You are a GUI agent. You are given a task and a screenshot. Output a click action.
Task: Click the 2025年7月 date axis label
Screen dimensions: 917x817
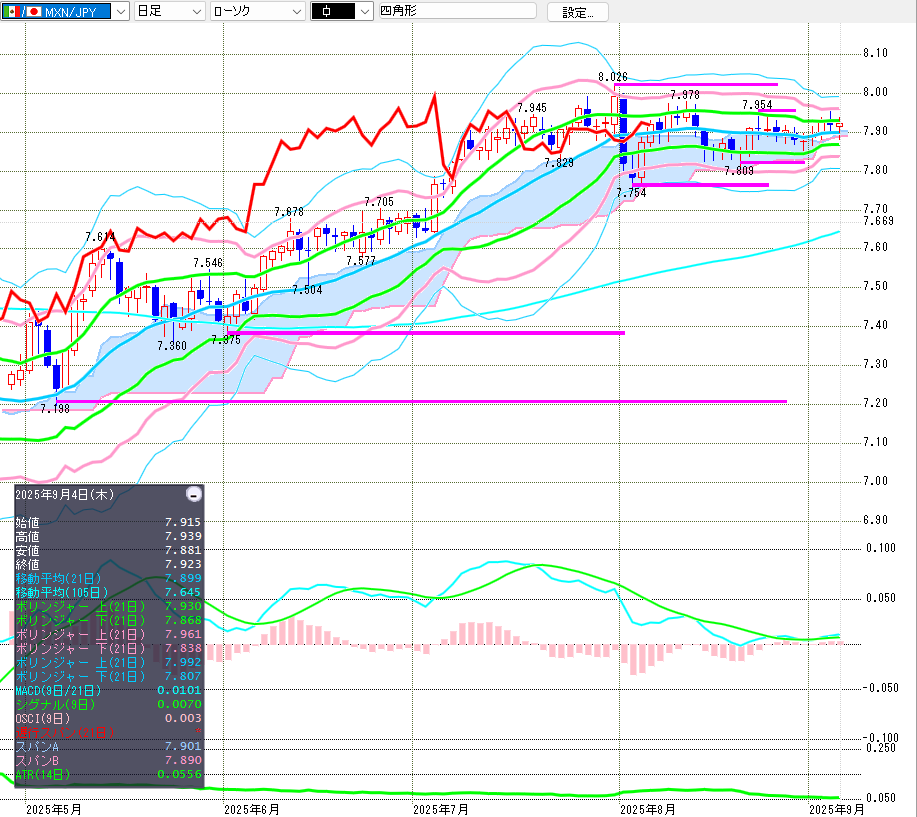[x=441, y=809]
